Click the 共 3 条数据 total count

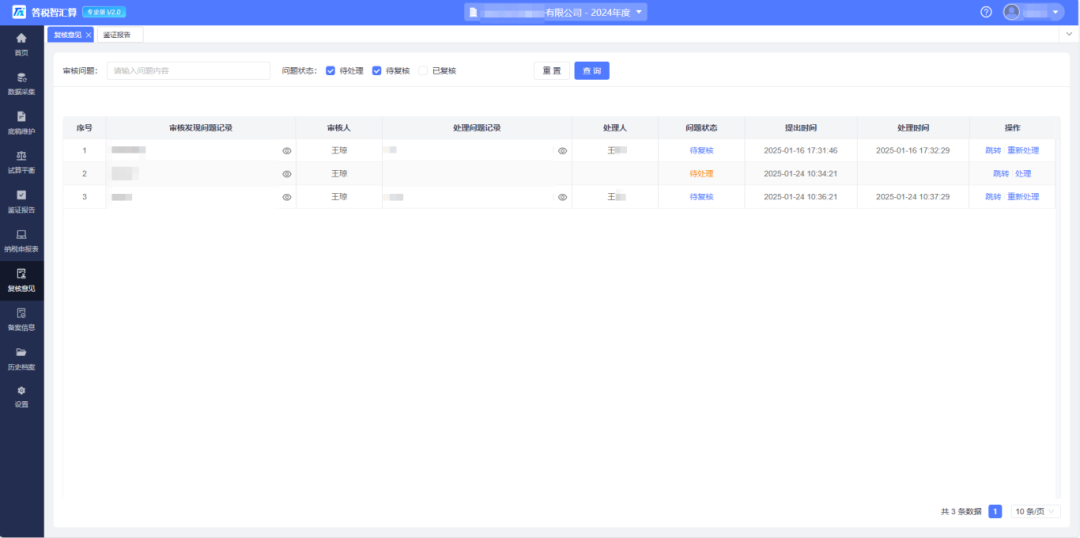tap(961, 511)
